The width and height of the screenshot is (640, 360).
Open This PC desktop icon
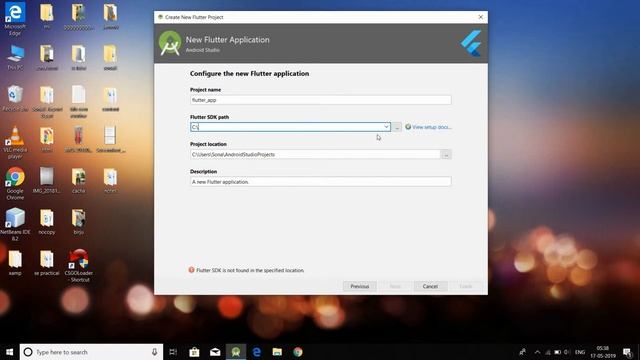[15, 58]
